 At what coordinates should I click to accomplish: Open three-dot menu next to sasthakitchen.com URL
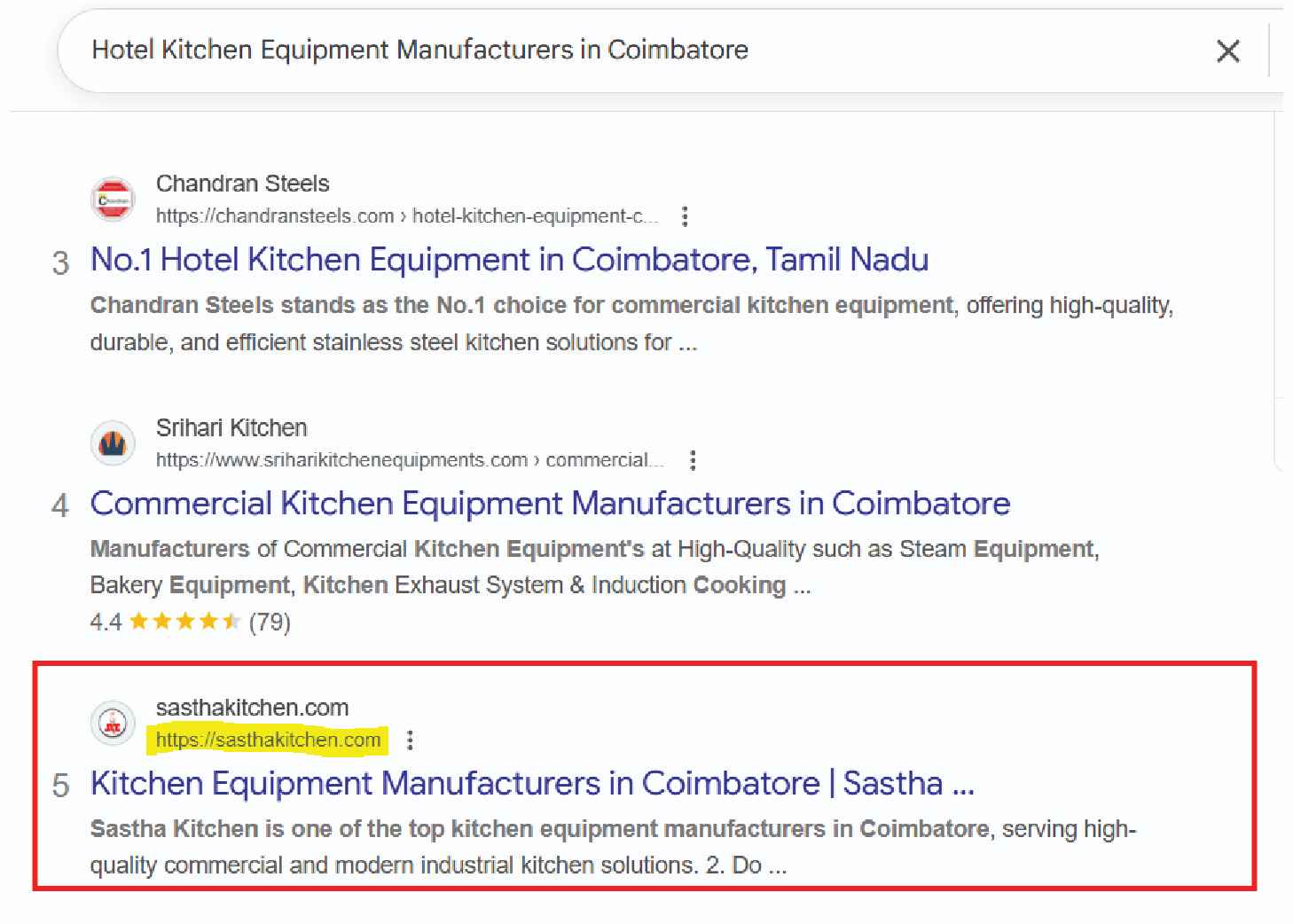(409, 740)
